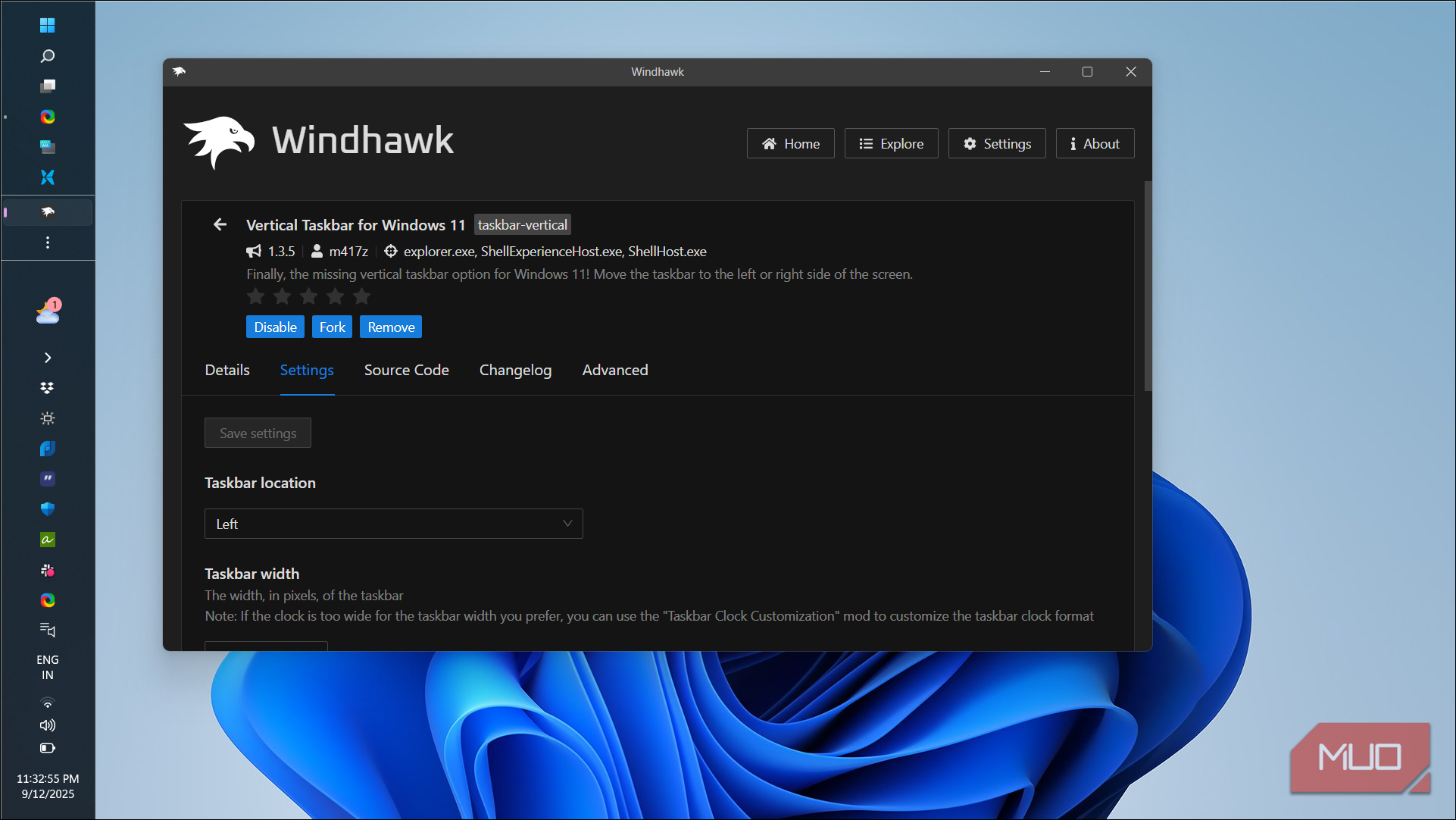Rate the mod with five stars

click(x=361, y=296)
